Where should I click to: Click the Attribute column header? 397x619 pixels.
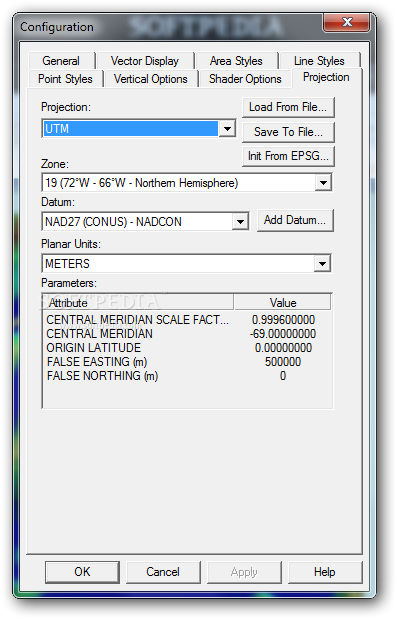(x=138, y=303)
